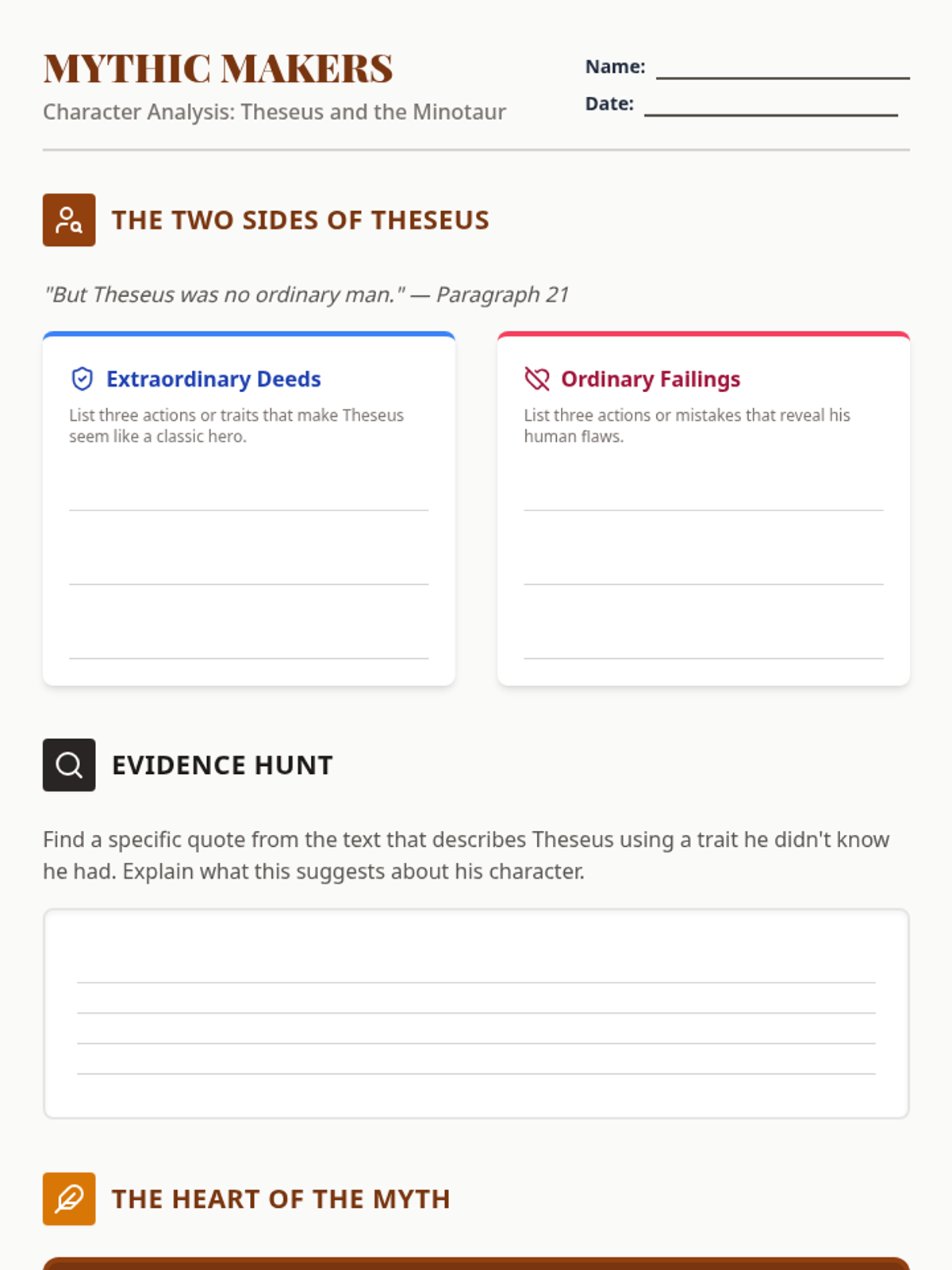
Task: Click the broken heart icon by Ordinary Failings
Action: tap(537, 379)
